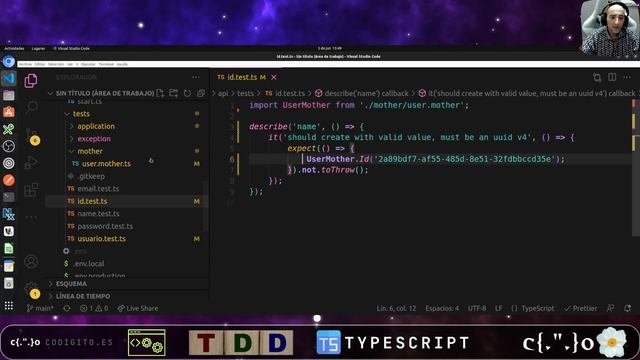640x360 pixels.
Task: Open the Explorer view in the activity bar
Action: point(31,81)
